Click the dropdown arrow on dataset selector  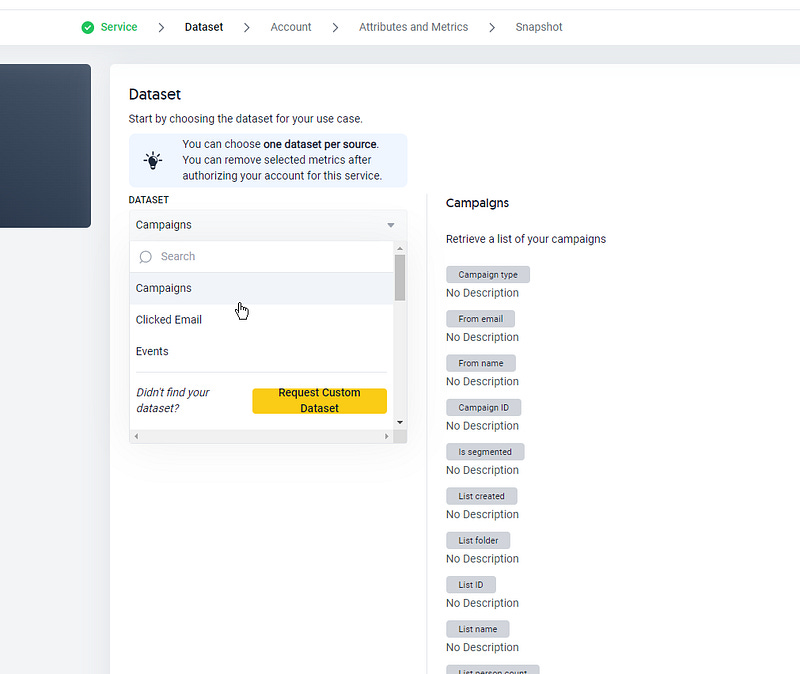(391, 225)
